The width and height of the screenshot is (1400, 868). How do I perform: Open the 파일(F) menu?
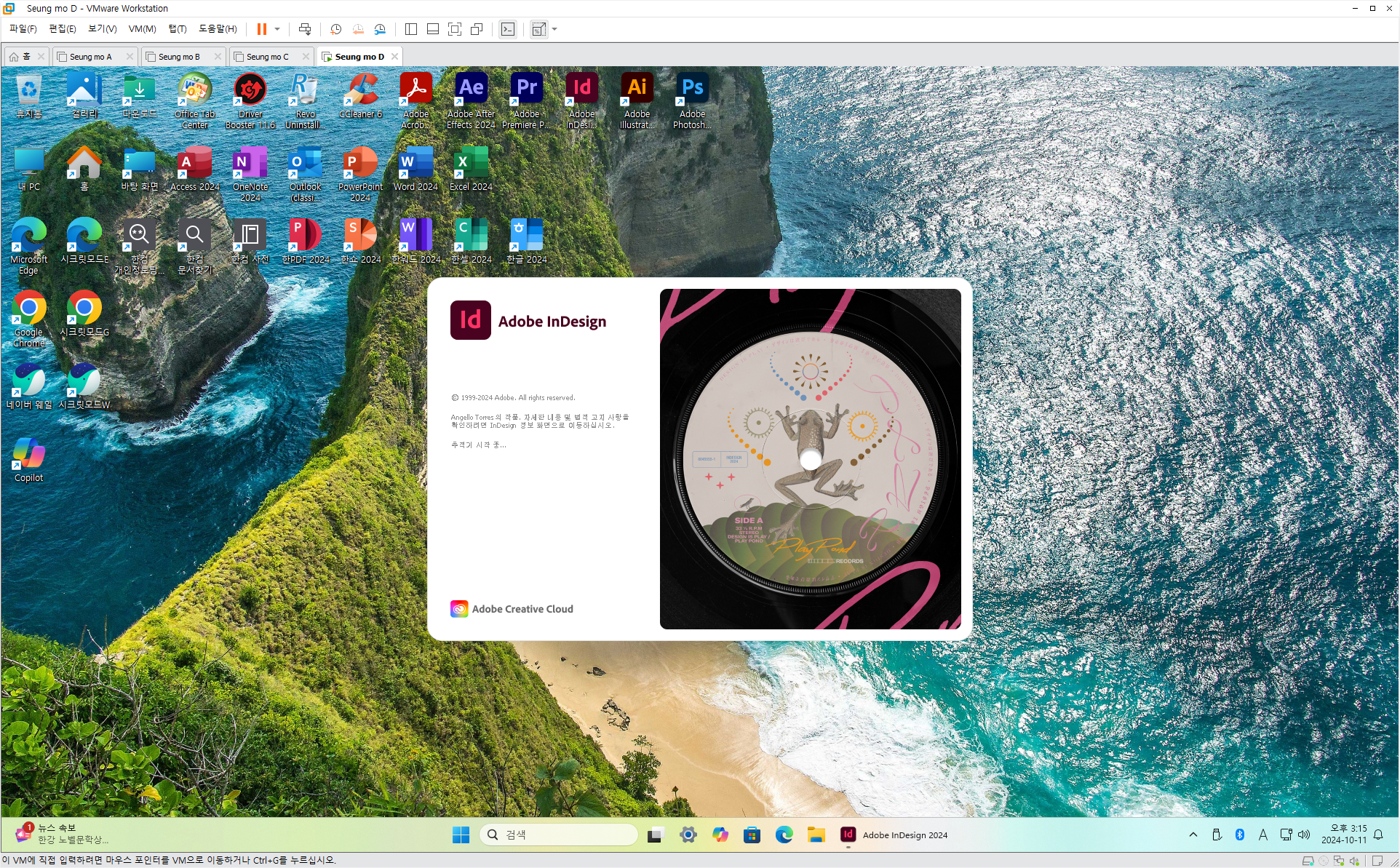[x=23, y=29]
